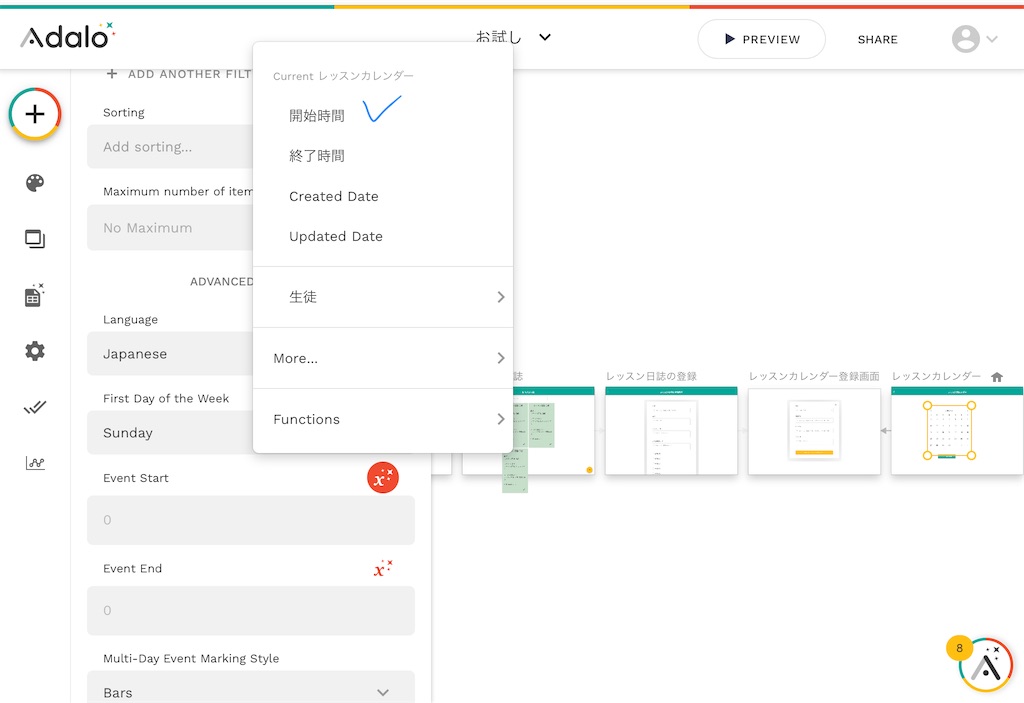Open the Add Component panel
The height and width of the screenshot is (703, 1024).
pos(34,114)
